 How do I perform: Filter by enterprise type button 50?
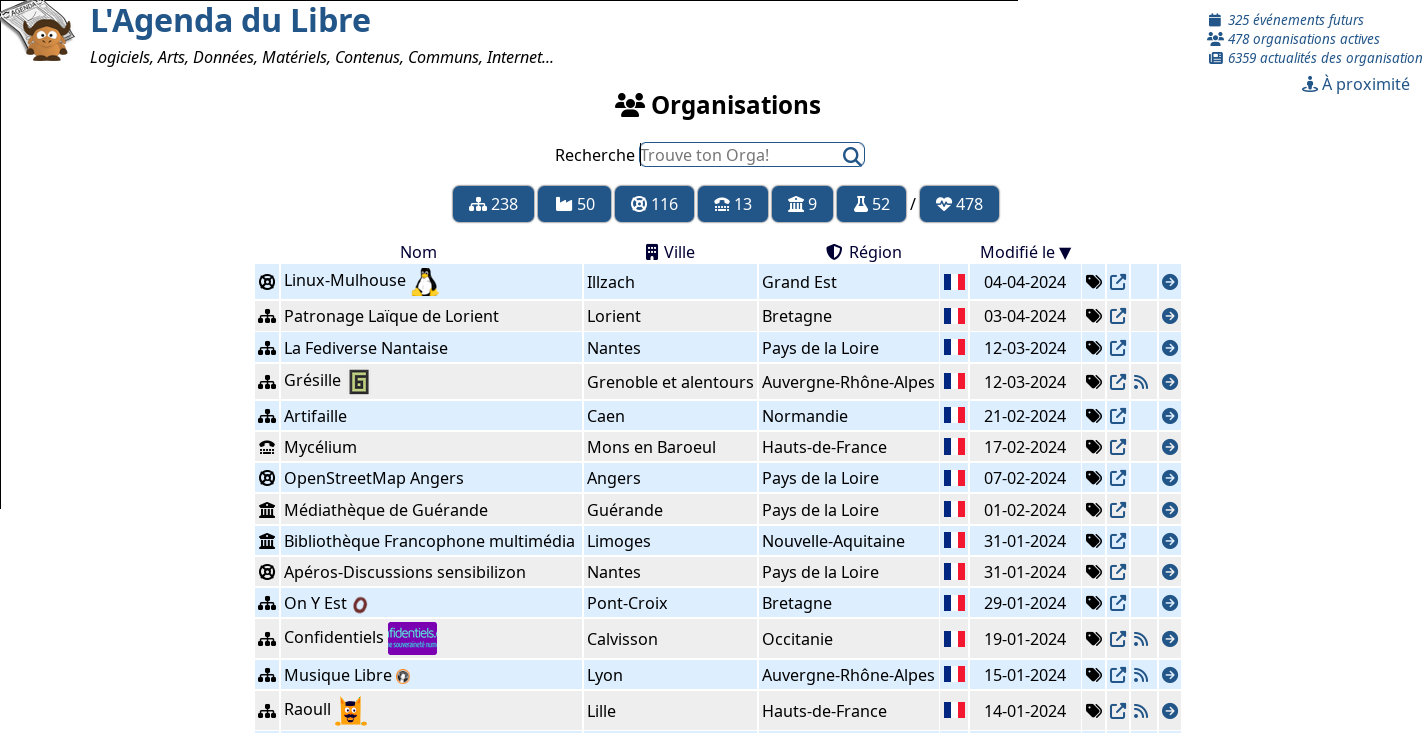click(x=575, y=204)
